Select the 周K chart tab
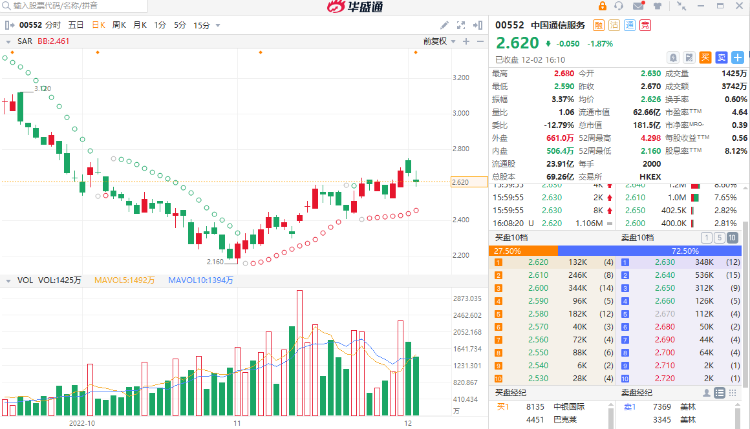 click(119, 25)
